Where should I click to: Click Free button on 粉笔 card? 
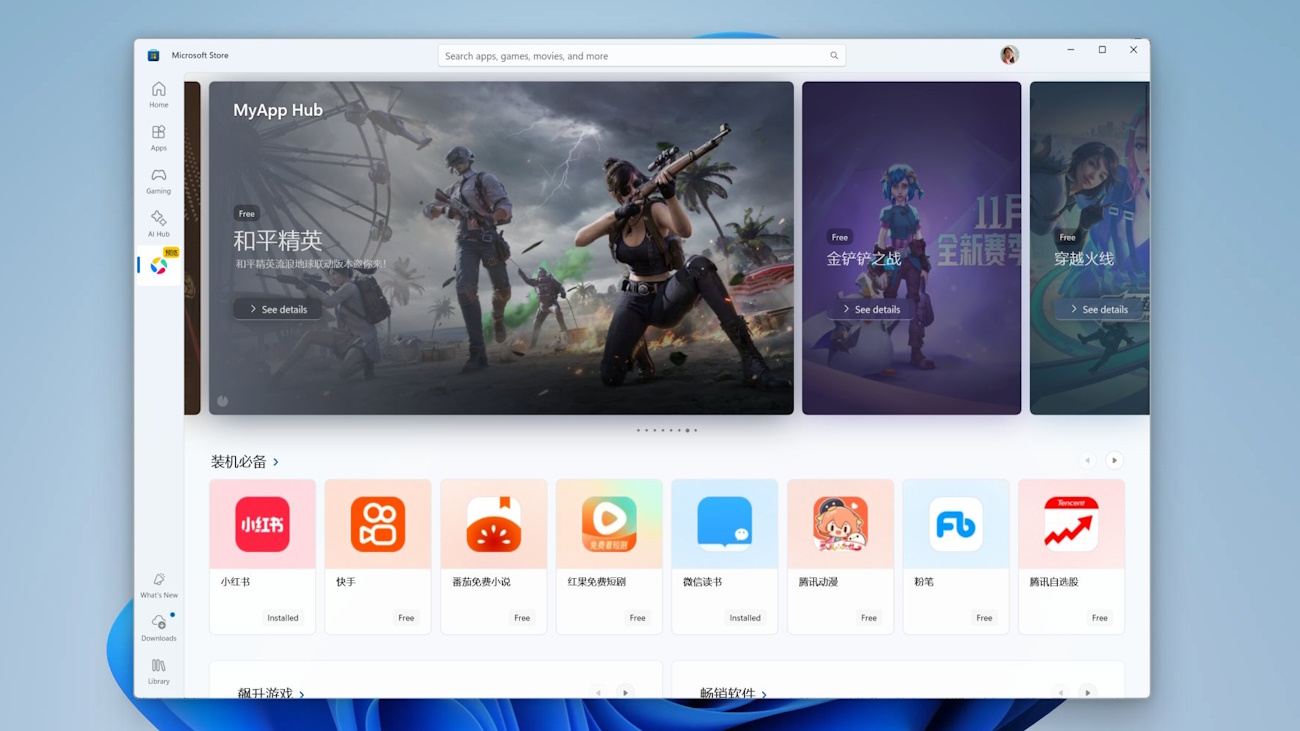click(984, 618)
